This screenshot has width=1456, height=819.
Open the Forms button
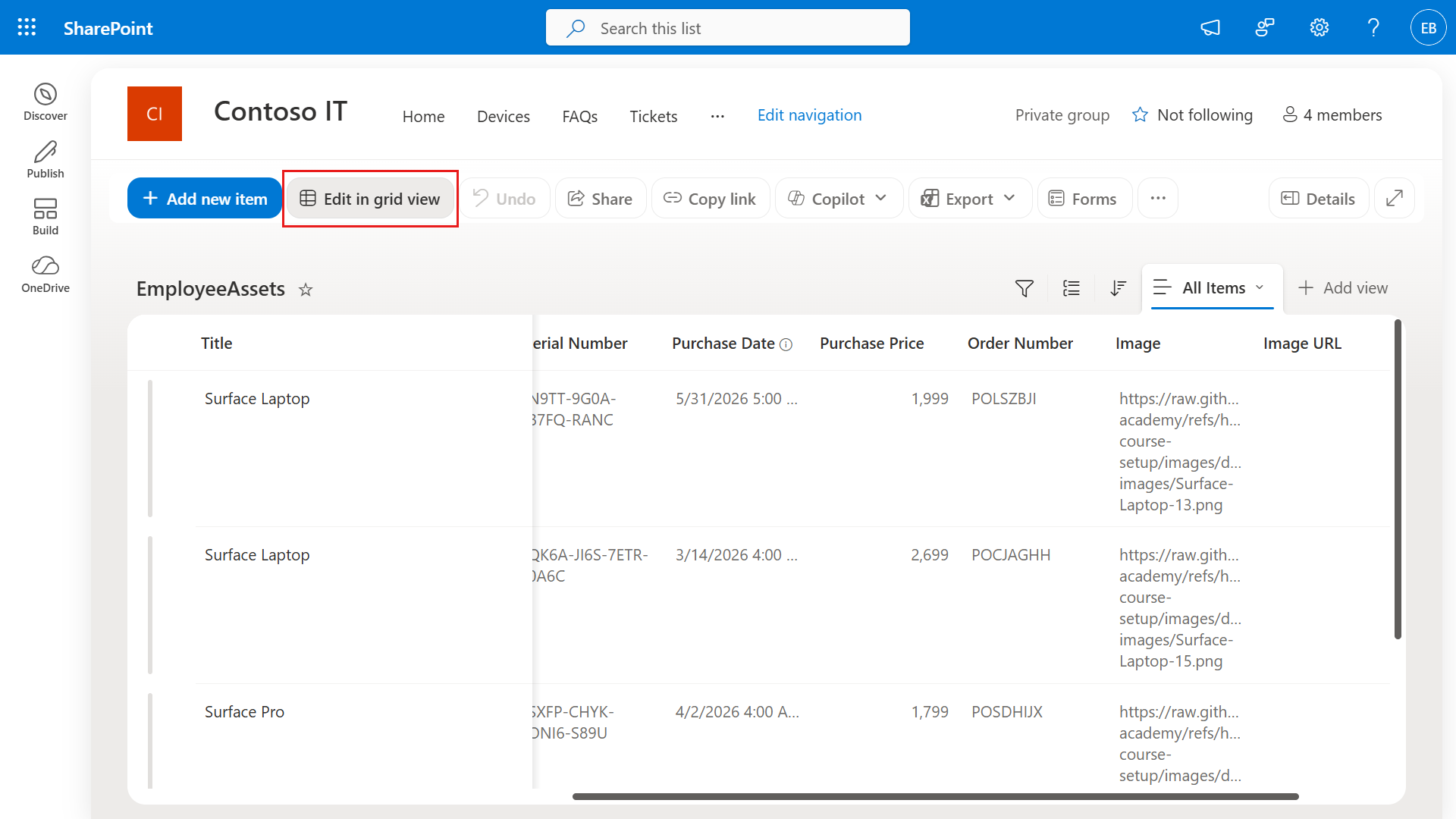1084,198
